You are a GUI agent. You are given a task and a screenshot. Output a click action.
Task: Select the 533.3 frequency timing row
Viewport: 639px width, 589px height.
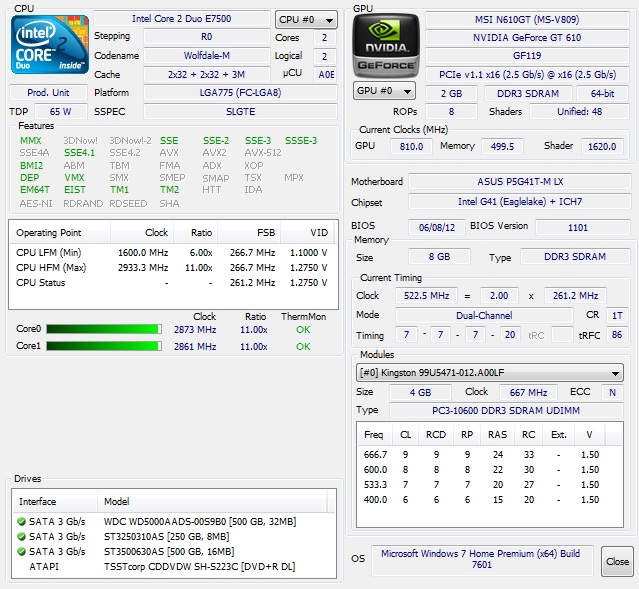point(489,484)
